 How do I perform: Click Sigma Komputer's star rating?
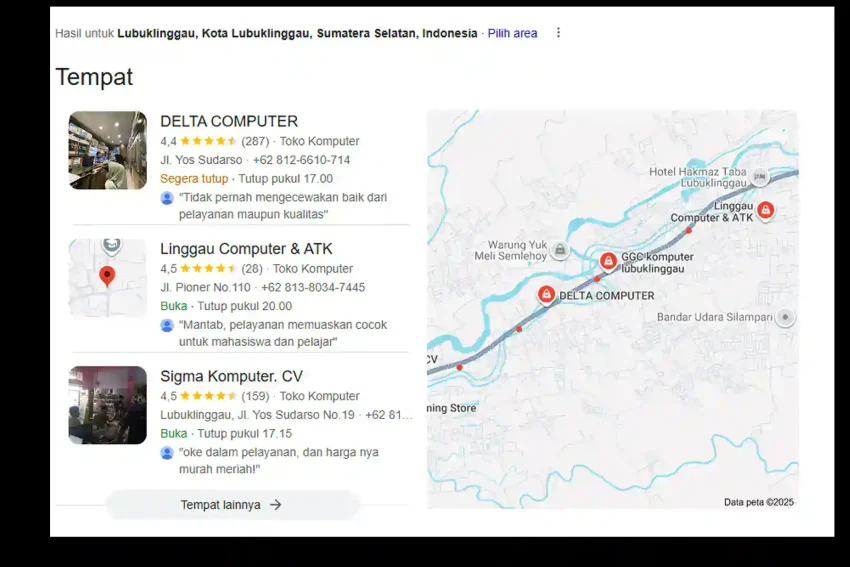208,396
